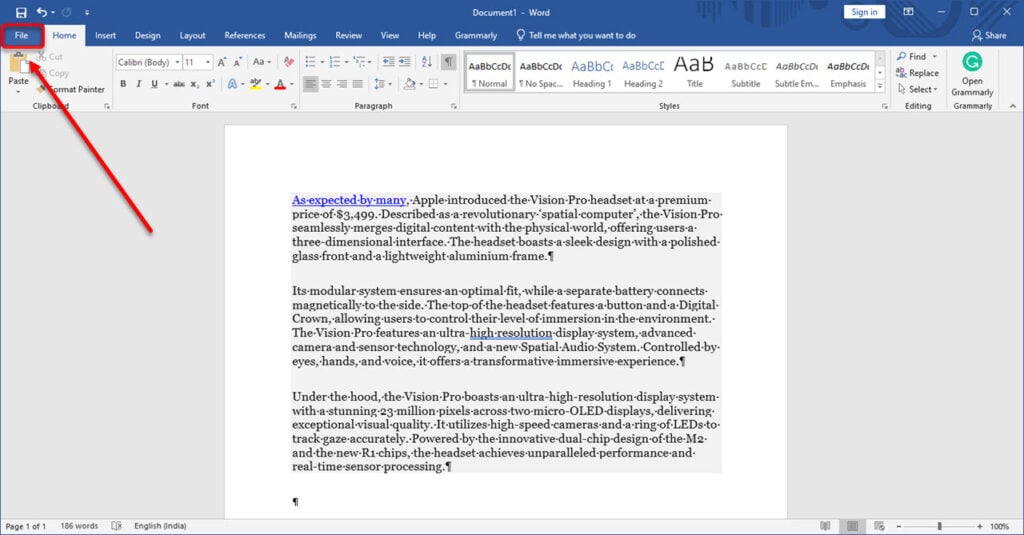
Task: Apply borders to paragraph
Action: 433,84
